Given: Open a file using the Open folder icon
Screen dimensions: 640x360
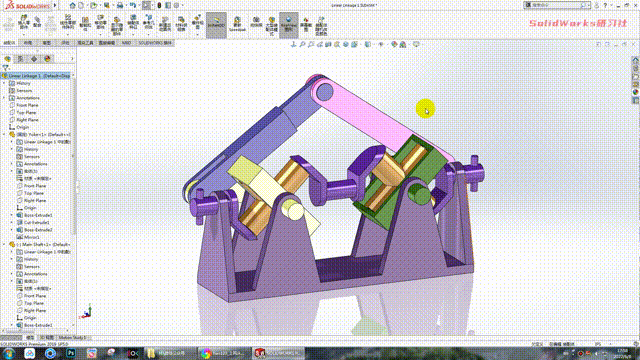Looking at the screenshot, I should (94, 5).
